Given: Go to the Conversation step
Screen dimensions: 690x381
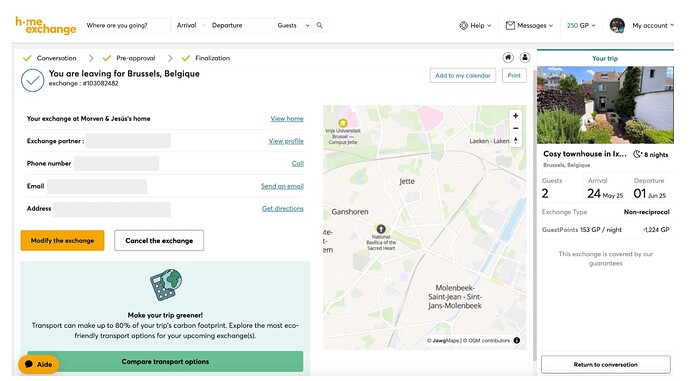Looking at the screenshot, I should coord(50,58).
